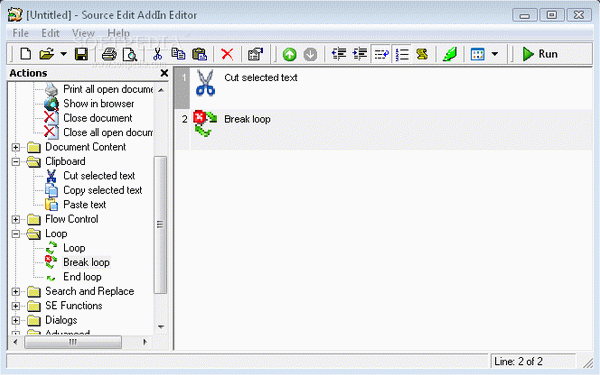Click the horizontal scrollbar thumb in Actions

pyautogui.click(x=73, y=342)
